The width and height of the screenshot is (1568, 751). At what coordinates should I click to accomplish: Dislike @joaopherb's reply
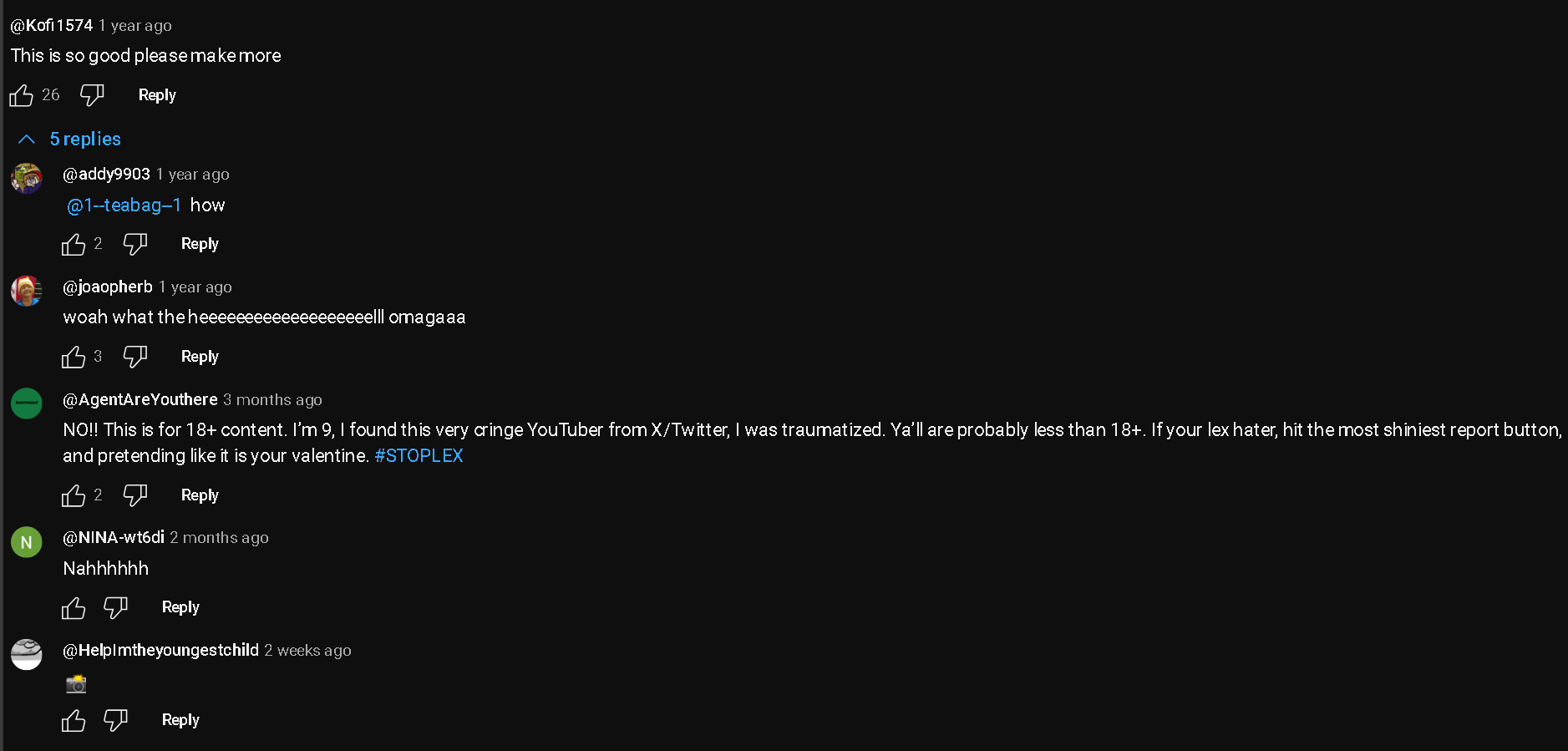(x=135, y=357)
